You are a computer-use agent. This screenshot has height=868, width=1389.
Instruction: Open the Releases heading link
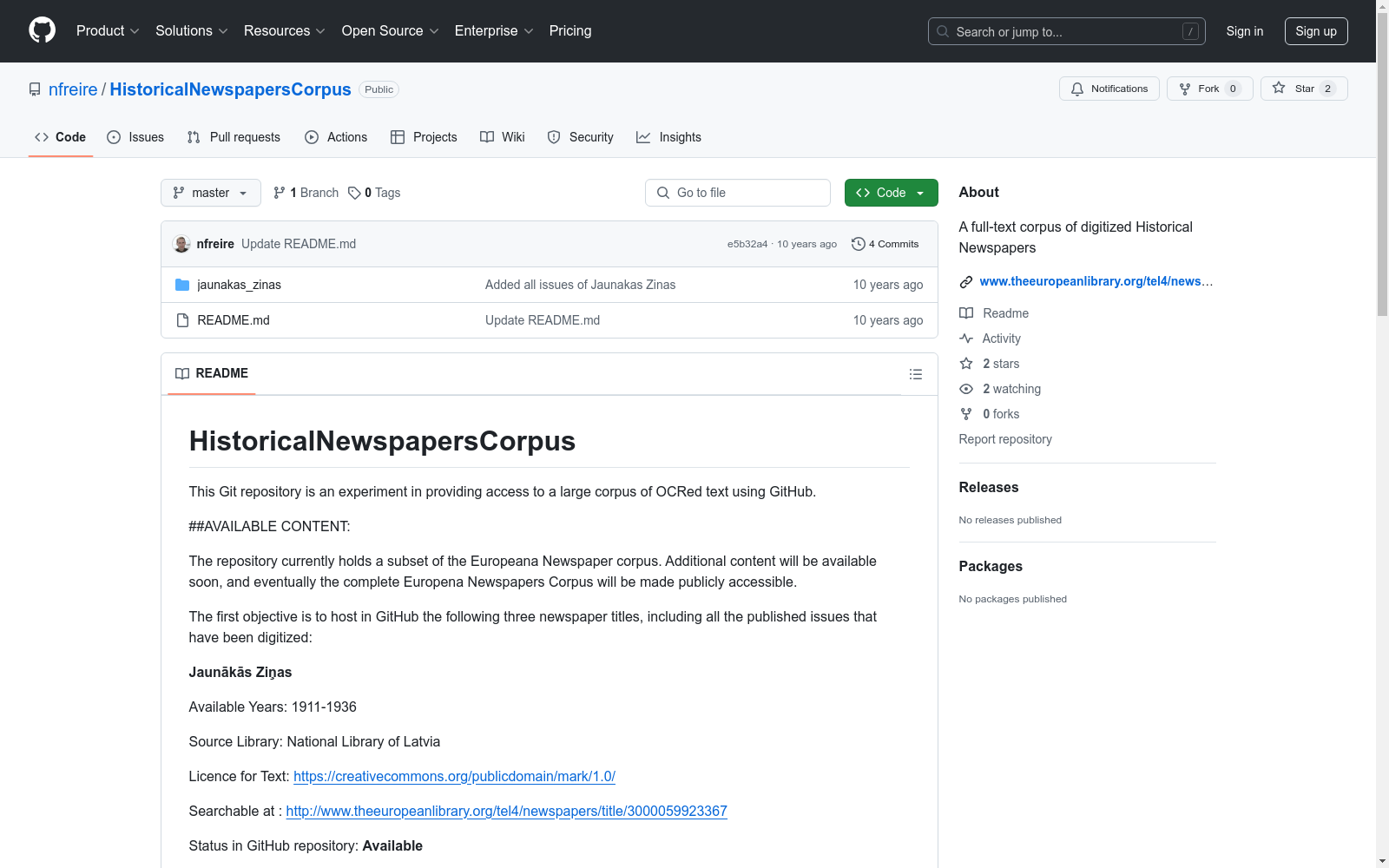click(989, 488)
